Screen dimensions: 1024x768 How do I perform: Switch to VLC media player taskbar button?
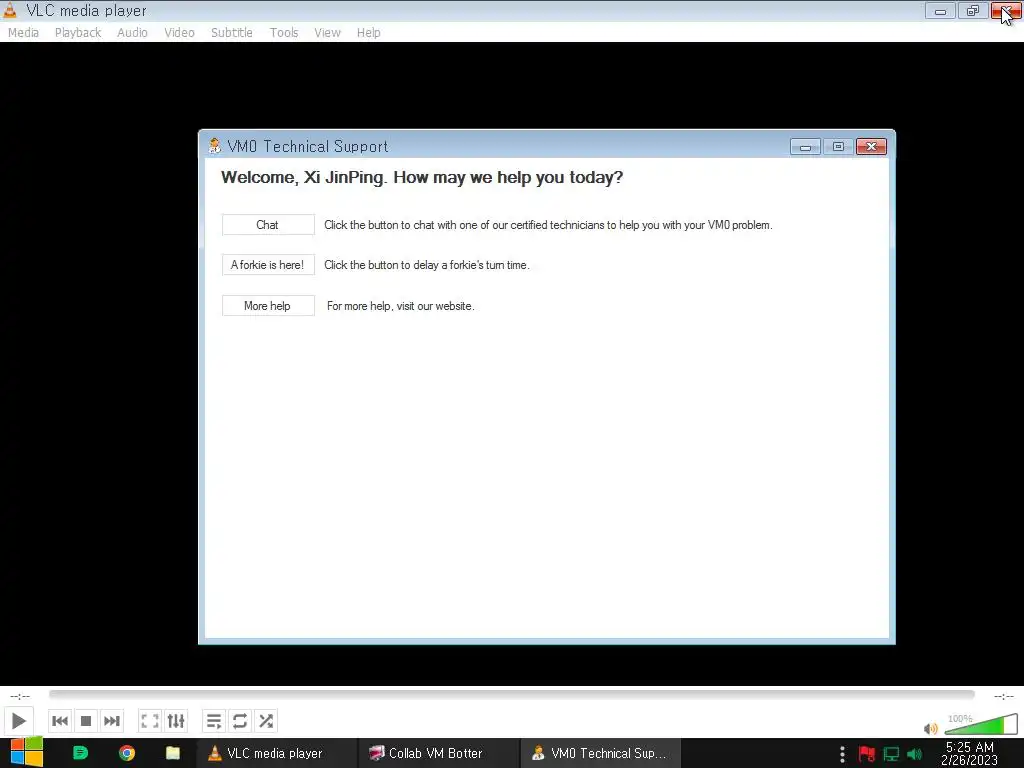(277, 753)
